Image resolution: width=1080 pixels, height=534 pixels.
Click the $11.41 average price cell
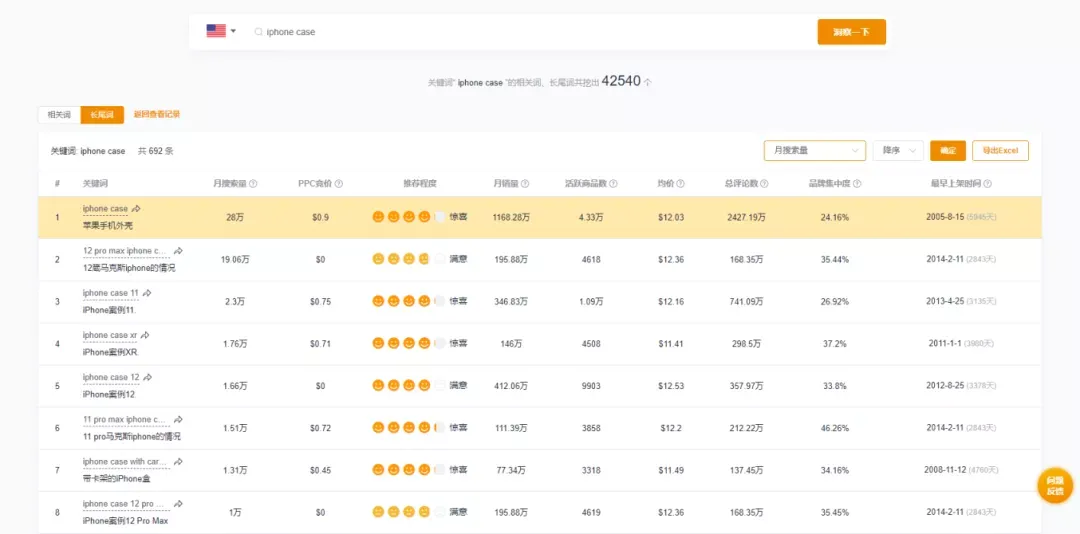[671, 343]
